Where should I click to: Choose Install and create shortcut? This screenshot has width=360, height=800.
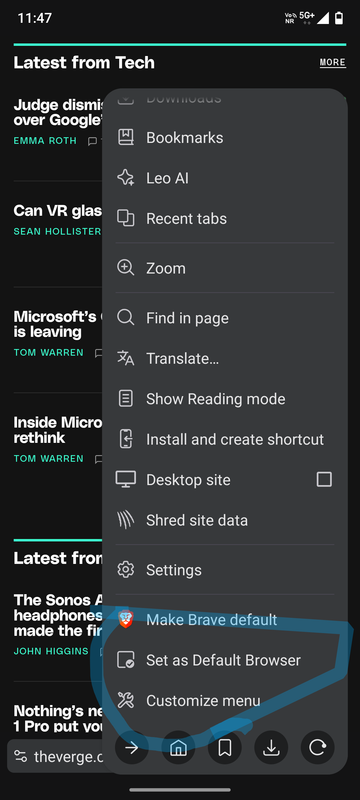224,439
